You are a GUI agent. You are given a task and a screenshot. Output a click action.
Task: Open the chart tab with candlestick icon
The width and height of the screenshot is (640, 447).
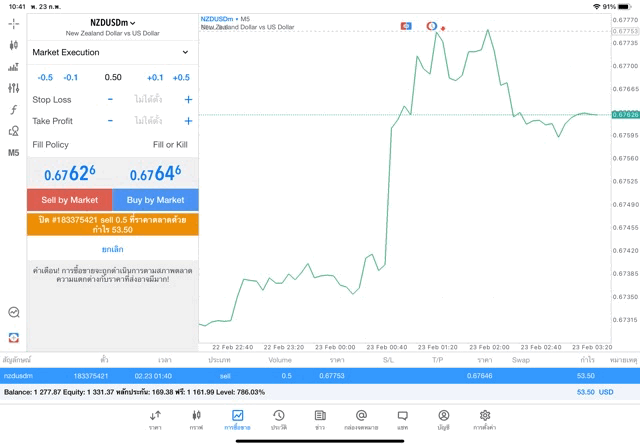[x=196, y=420]
